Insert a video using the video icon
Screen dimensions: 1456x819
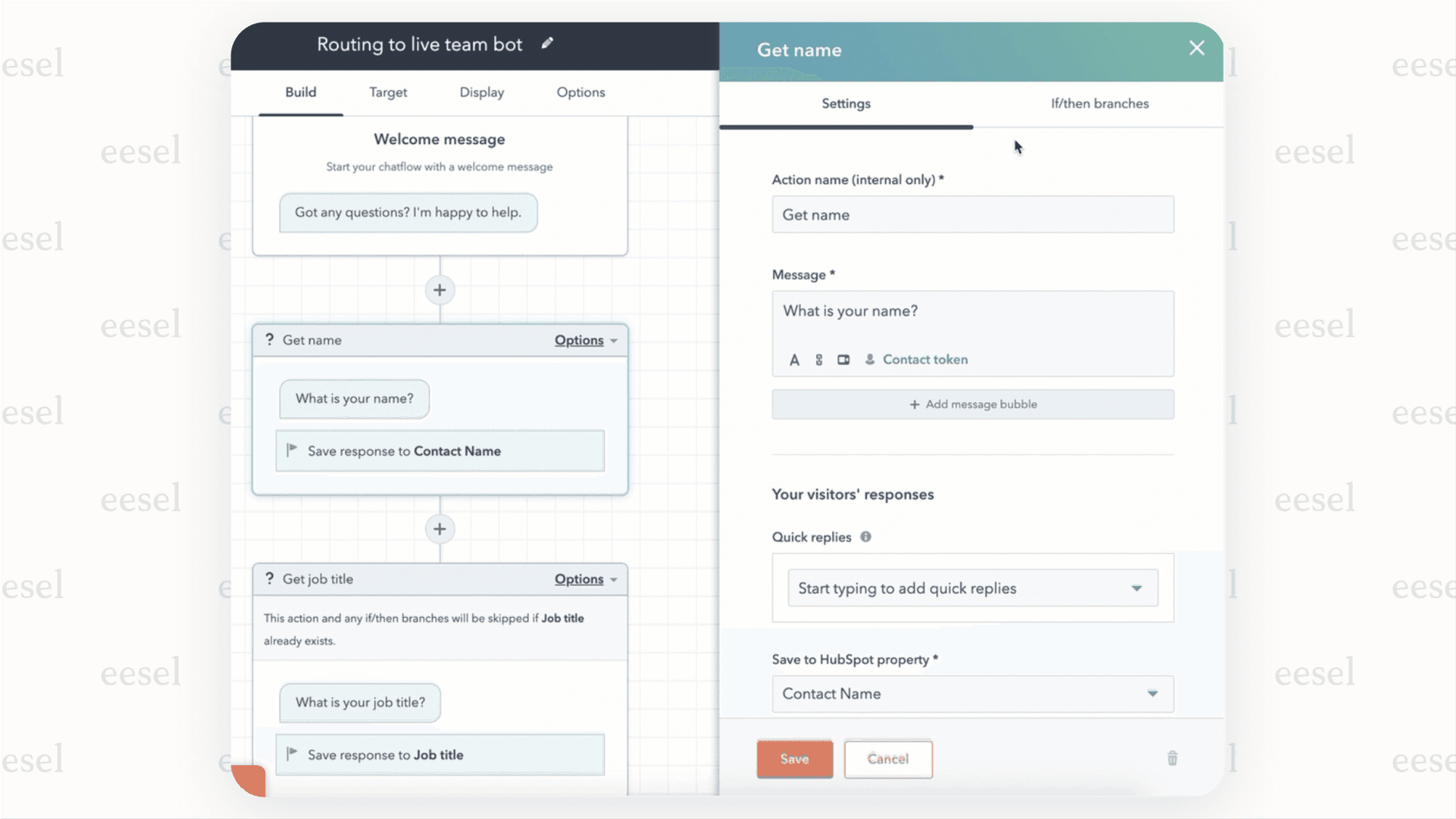click(x=842, y=359)
